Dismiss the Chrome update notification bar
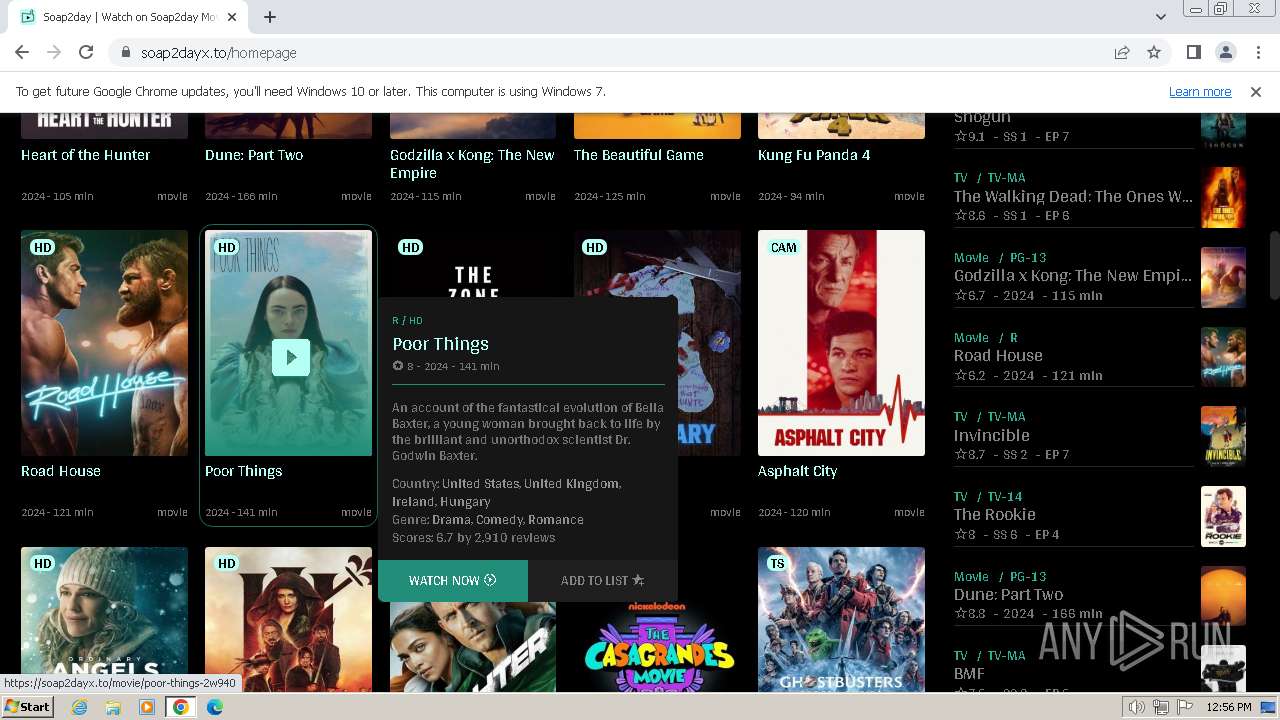This screenshot has height=720, width=1280. point(1256,92)
